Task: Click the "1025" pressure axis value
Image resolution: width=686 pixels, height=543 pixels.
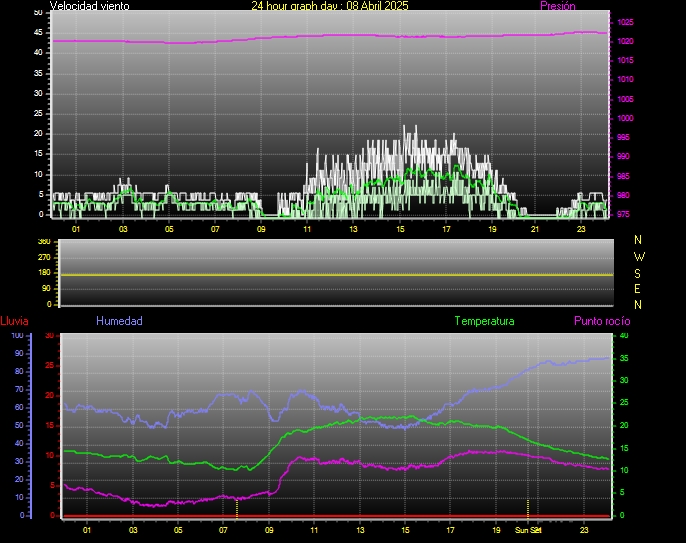Action: (x=625, y=22)
